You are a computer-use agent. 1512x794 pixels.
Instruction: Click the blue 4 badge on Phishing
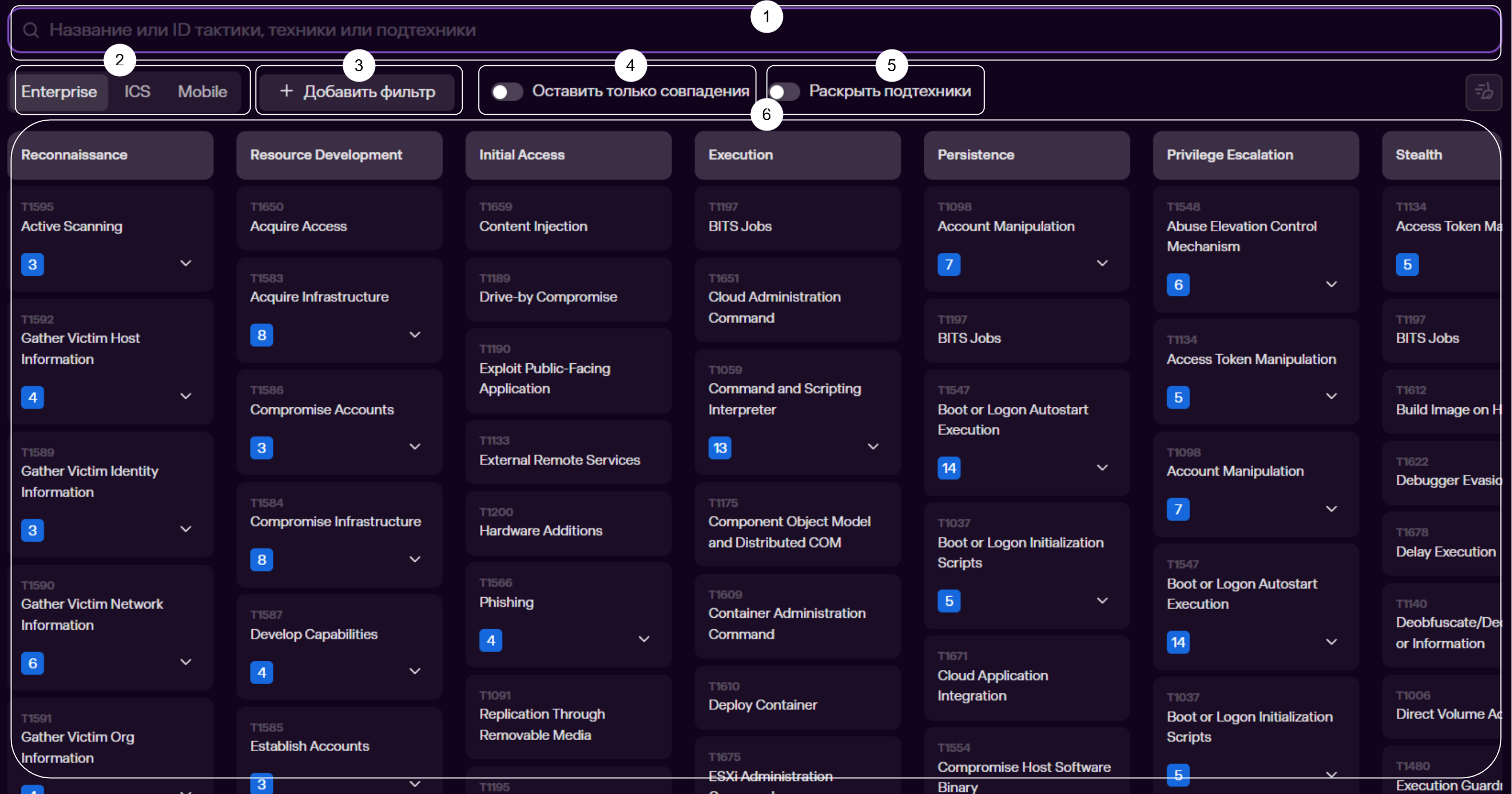[x=491, y=640]
